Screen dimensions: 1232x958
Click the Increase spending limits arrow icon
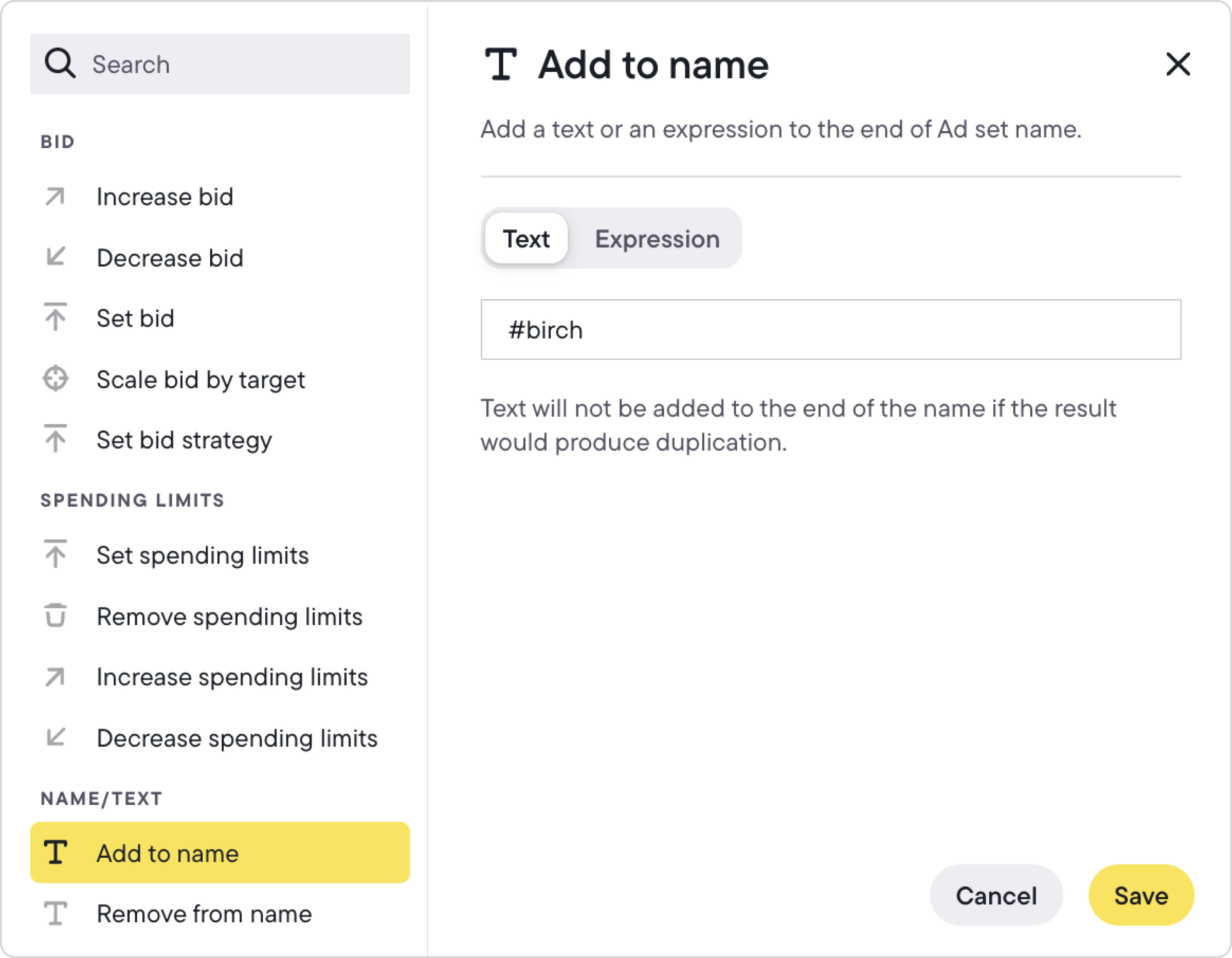[x=55, y=677]
